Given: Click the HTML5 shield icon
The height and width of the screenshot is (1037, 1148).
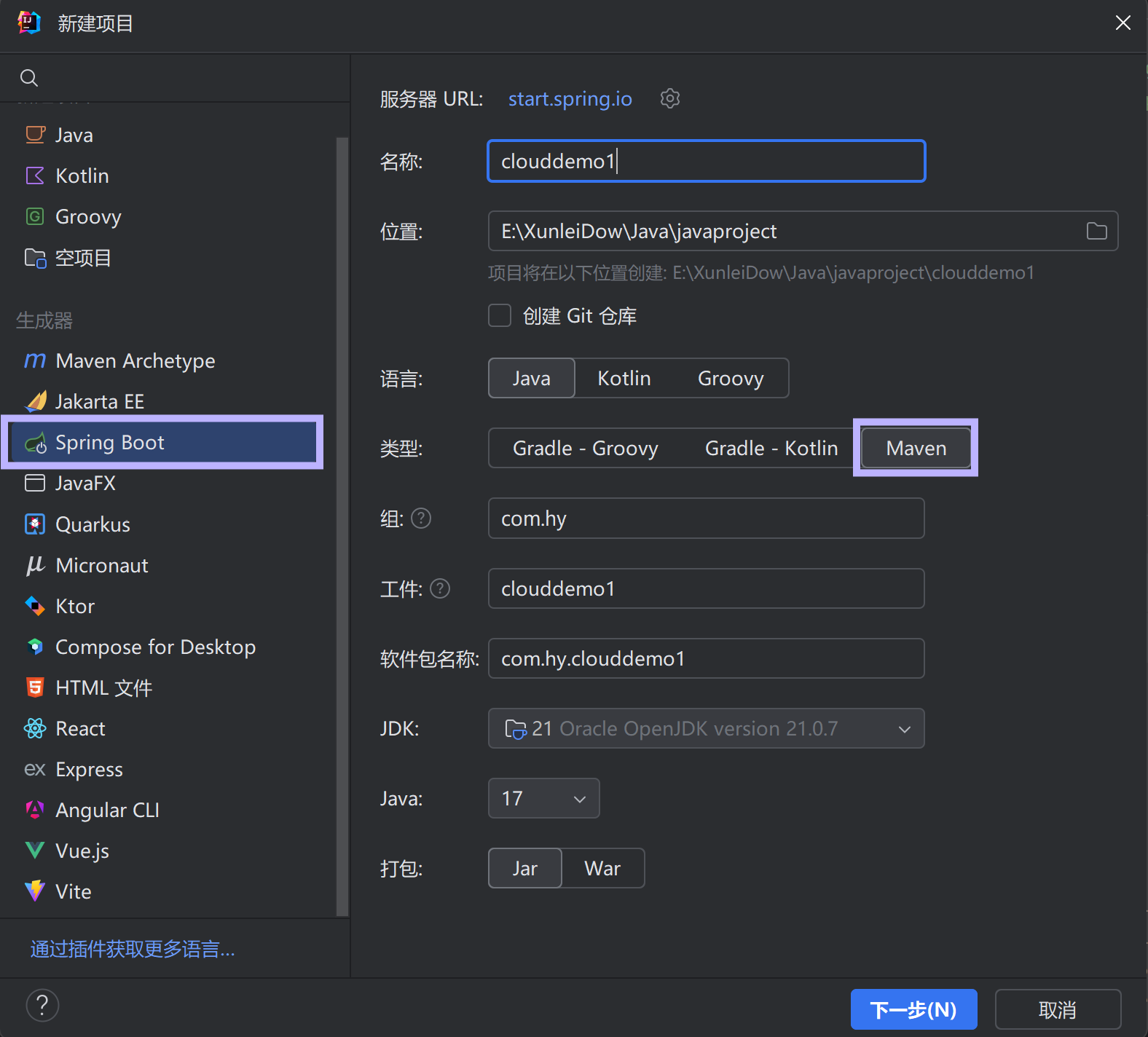Looking at the screenshot, I should point(35,687).
